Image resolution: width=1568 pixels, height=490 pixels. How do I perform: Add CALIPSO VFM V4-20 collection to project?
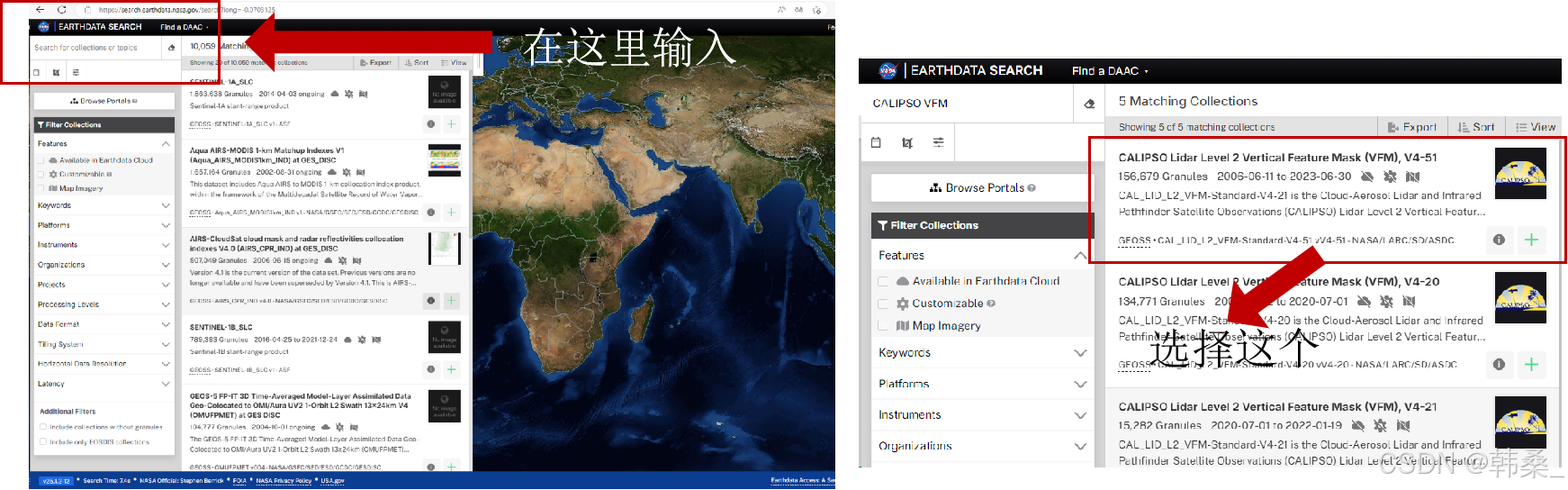pos(1531,364)
